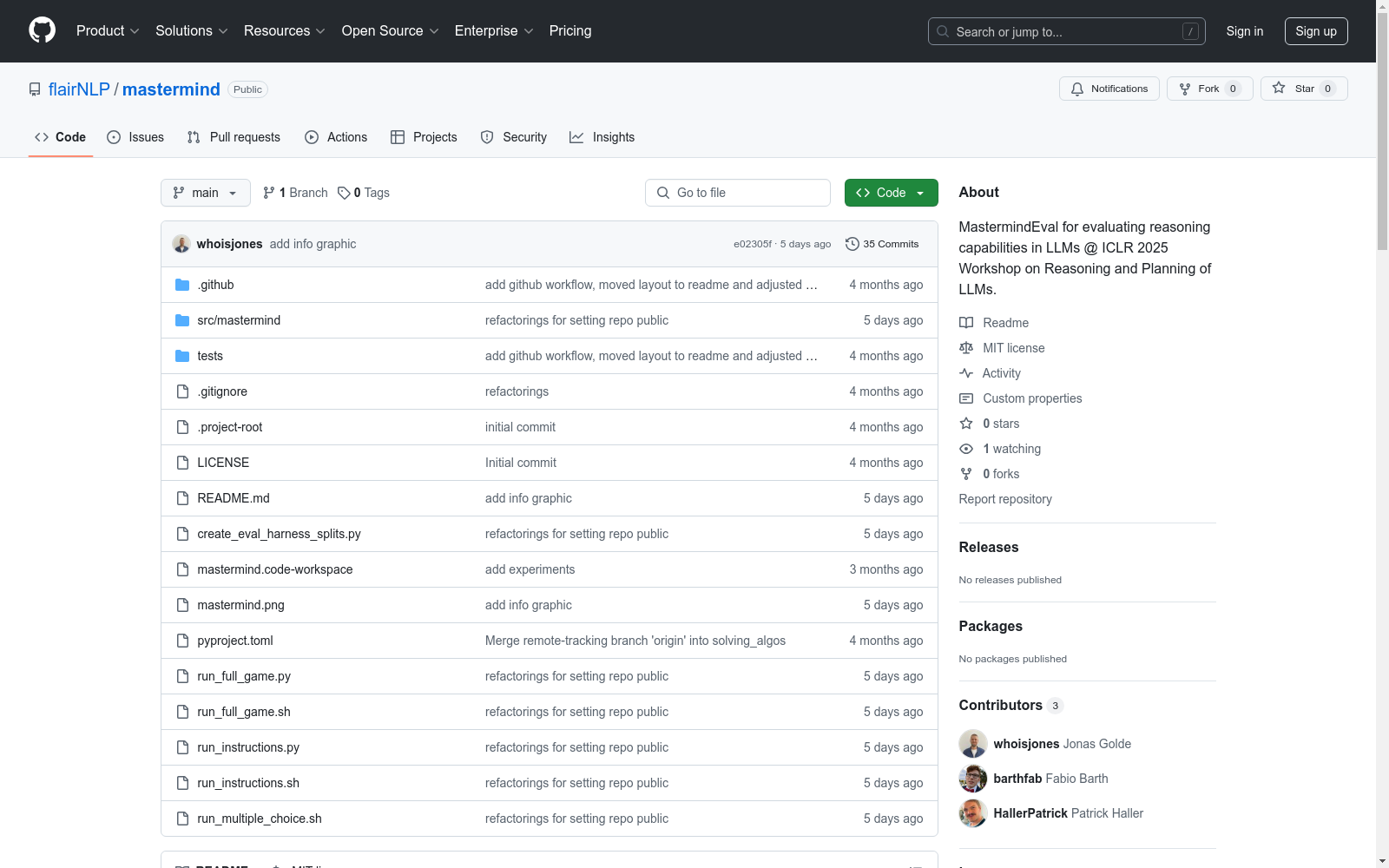
Task: Switch to the Projects tab
Action: pyautogui.click(x=424, y=137)
